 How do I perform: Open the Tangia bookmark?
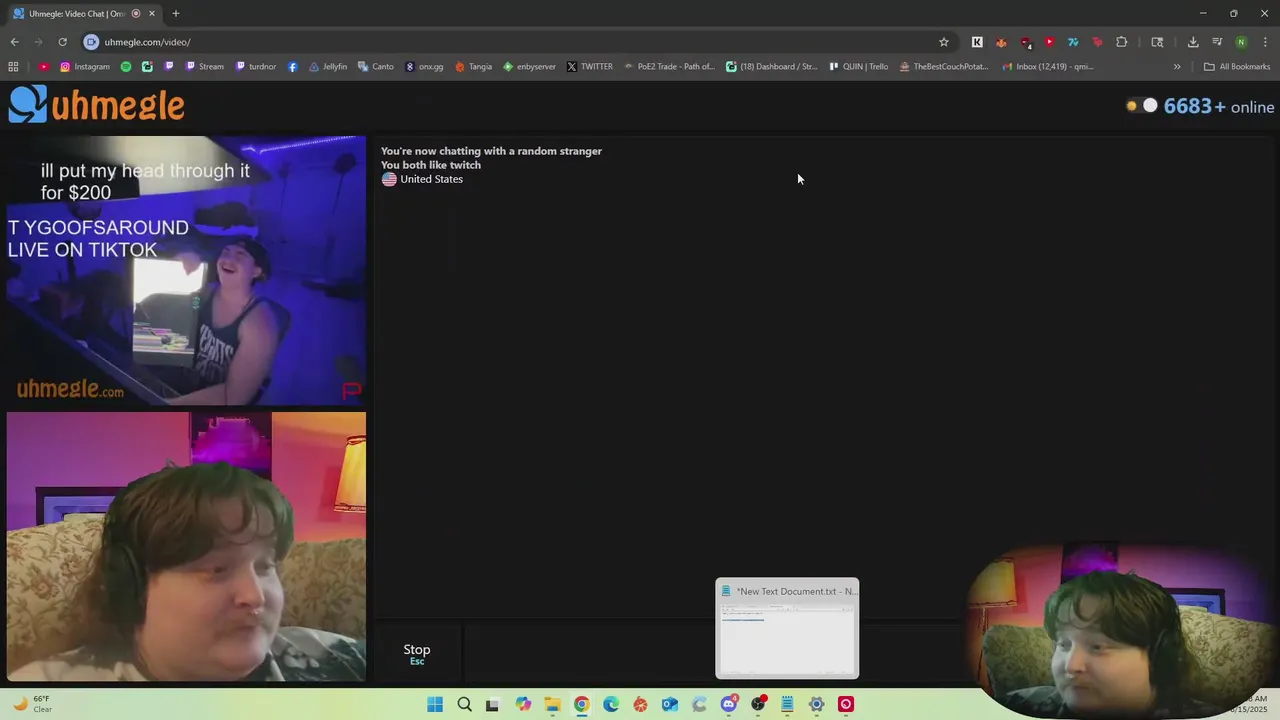[473, 67]
